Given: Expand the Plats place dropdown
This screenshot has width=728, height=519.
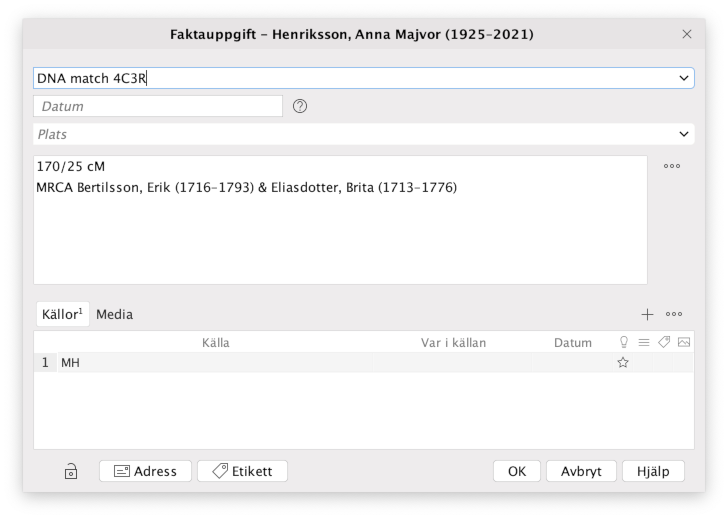Looking at the screenshot, I should click(x=684, y=134).
